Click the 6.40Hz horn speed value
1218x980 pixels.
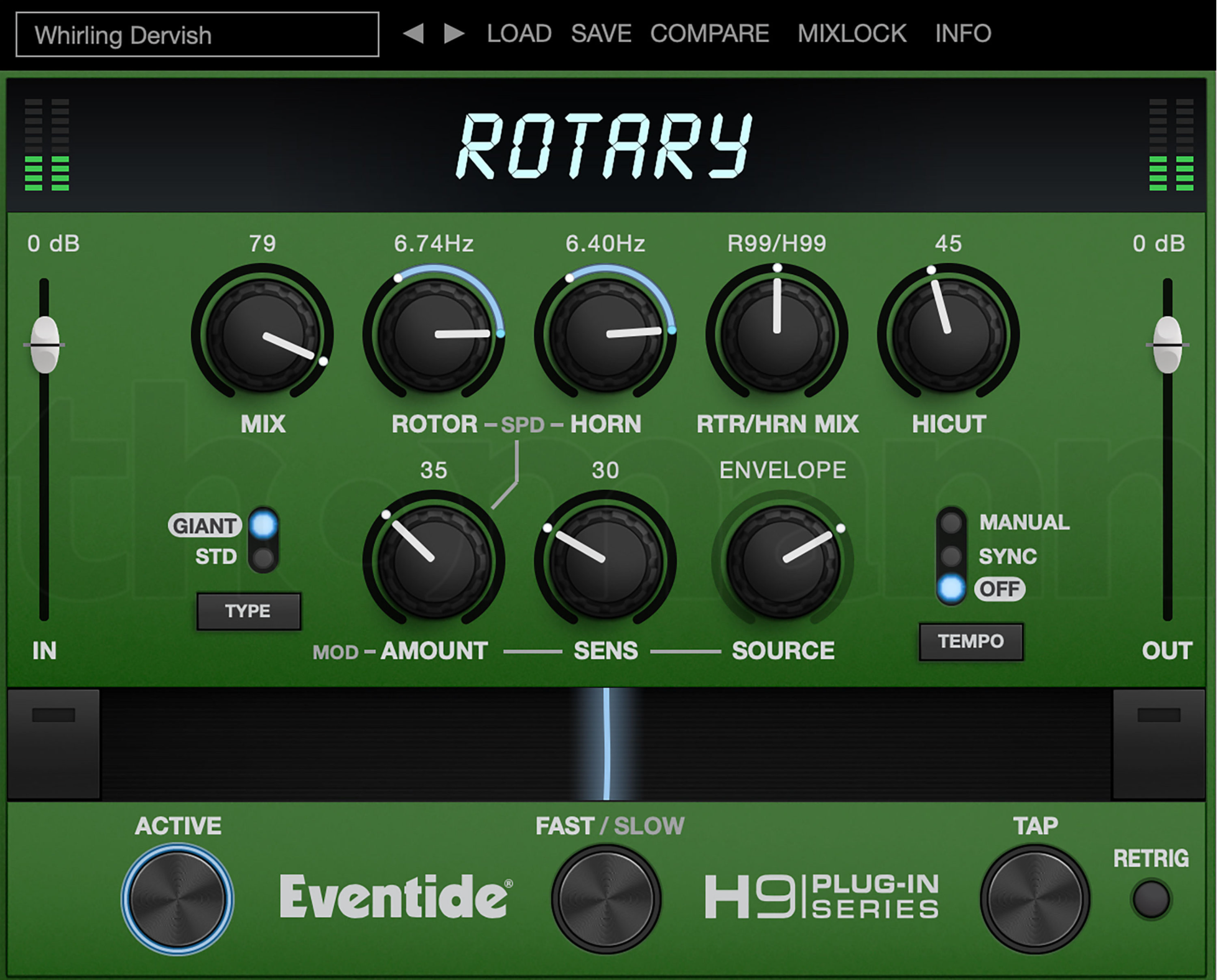pyautogui.click(x=605, y=243)
